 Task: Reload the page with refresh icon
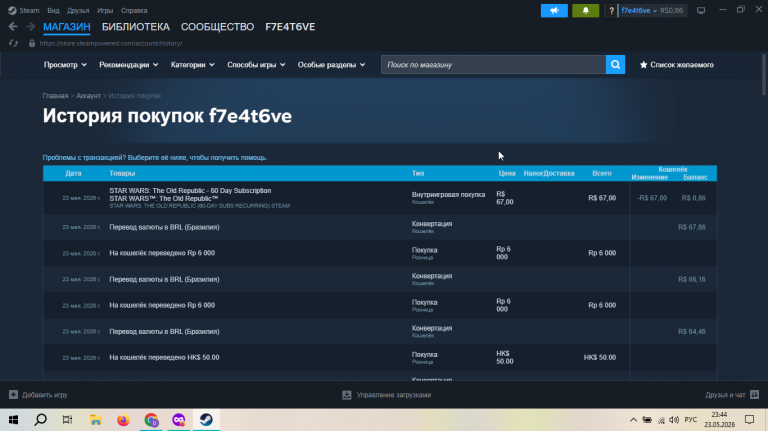coord(13,43)
